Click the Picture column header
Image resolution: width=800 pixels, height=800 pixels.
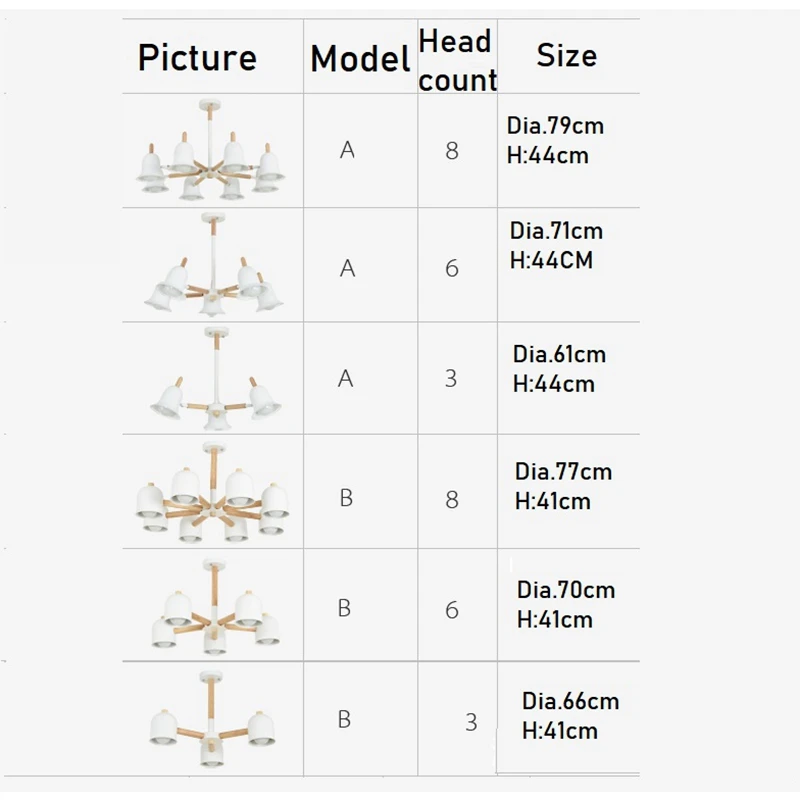coord(197,57)
